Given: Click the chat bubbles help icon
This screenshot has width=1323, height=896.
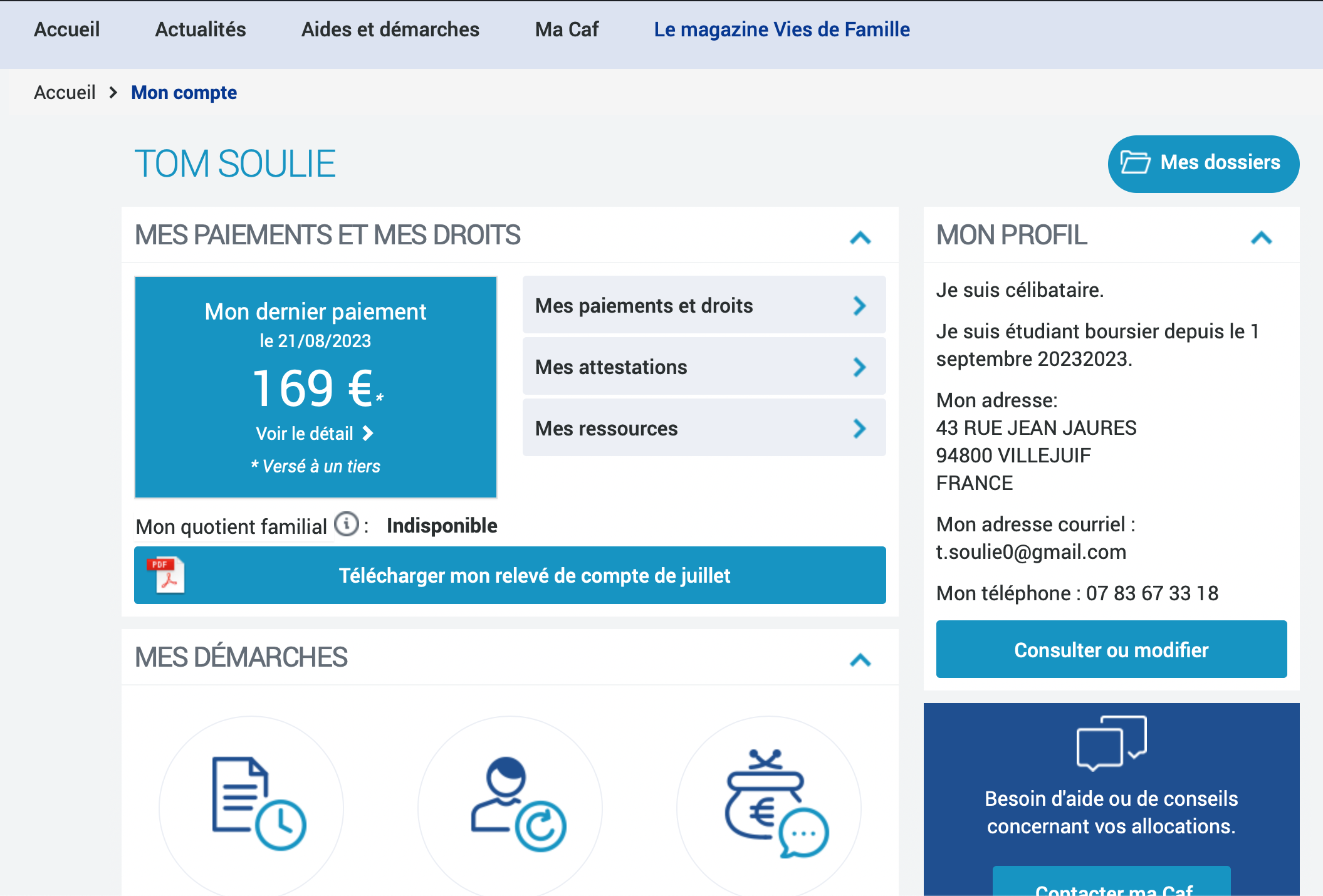Looking at the screenshot, I should (x=1111, y=743).
